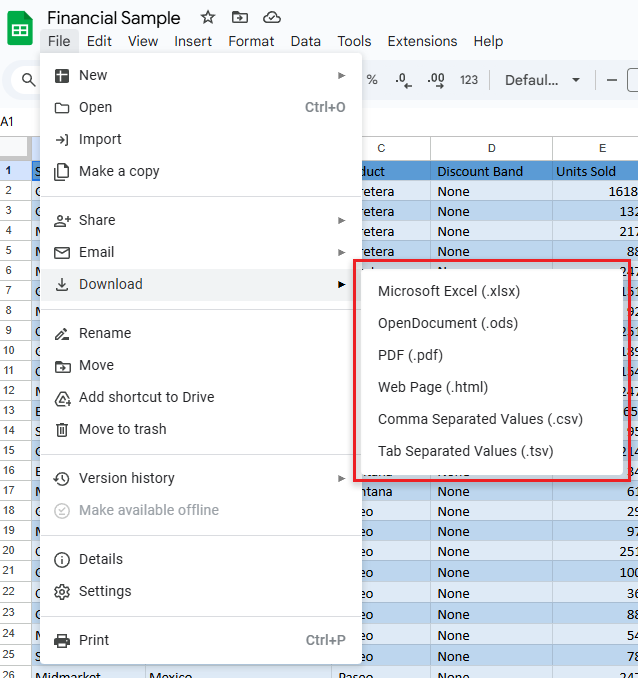Viewport: 638px width, 678px height.
Task: Click the search magnifier icon in the toolbar
Action: pyautogui.click(x=29, y=80)
